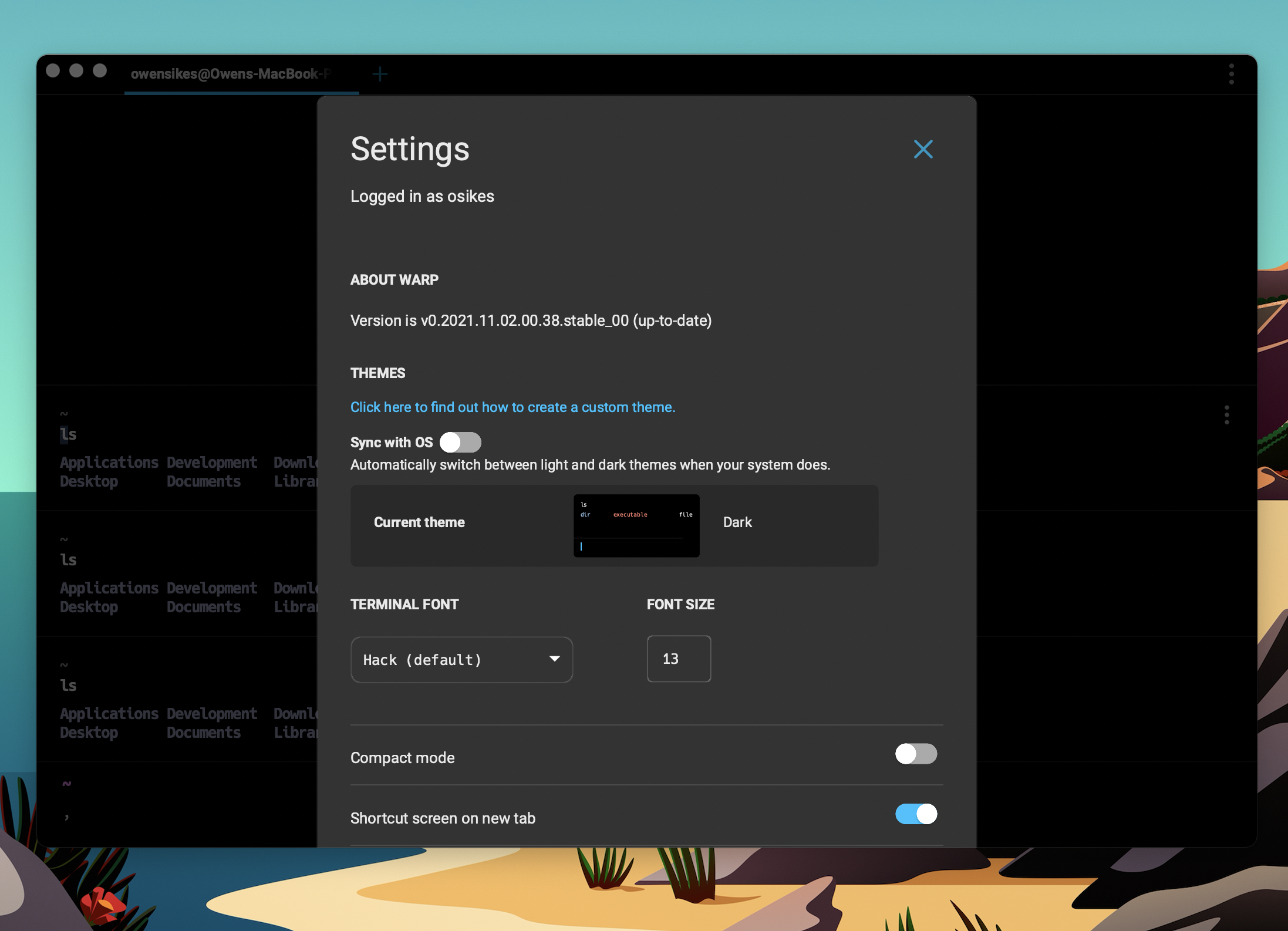Select the Dark theme preview thumbnail

coord(636,526)
